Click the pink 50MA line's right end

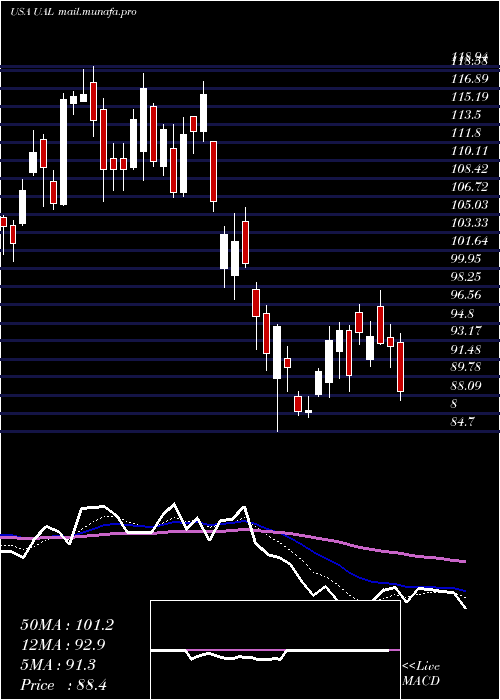464,561
